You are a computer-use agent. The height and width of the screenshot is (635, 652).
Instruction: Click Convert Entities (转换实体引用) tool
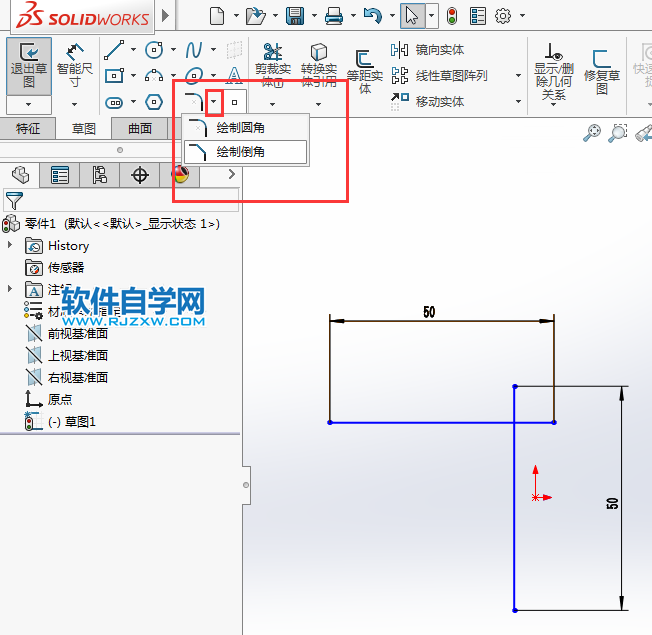[x=319, y=66]
